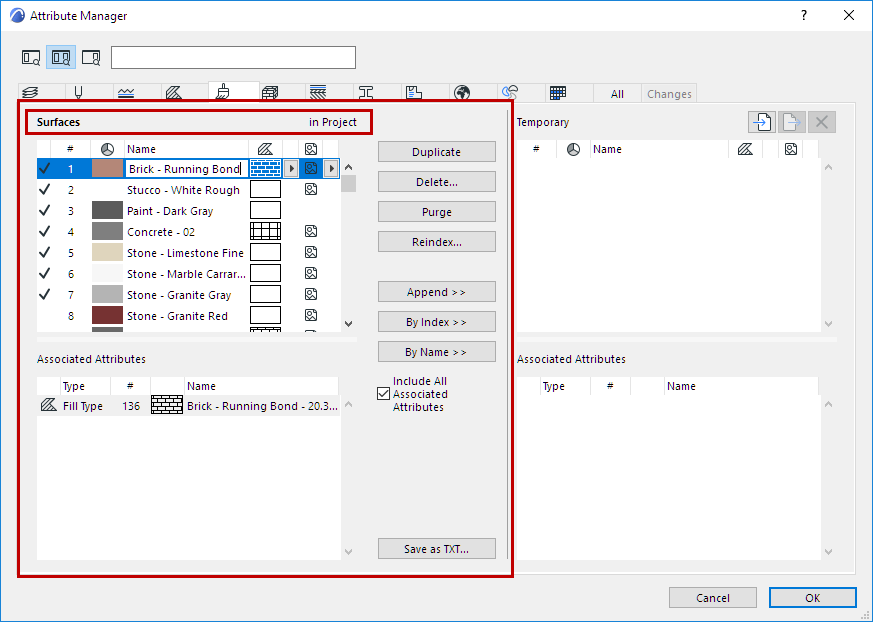873x622 pixels.
Task: Click the Purge button
Action: pyautogui.click(x=436, y=212)
